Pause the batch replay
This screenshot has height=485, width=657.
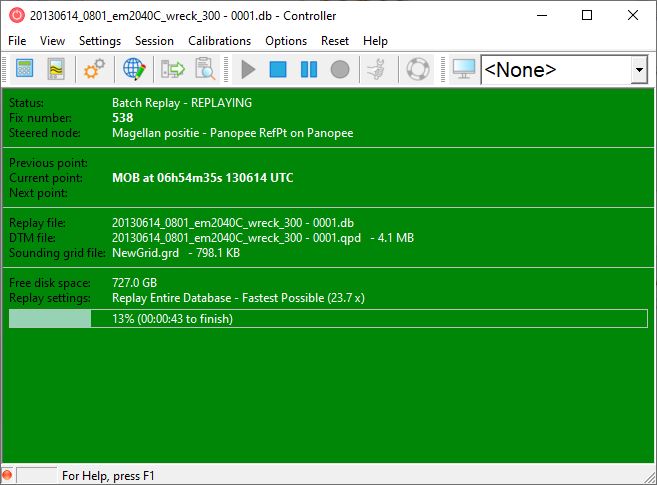coord(309,70)
